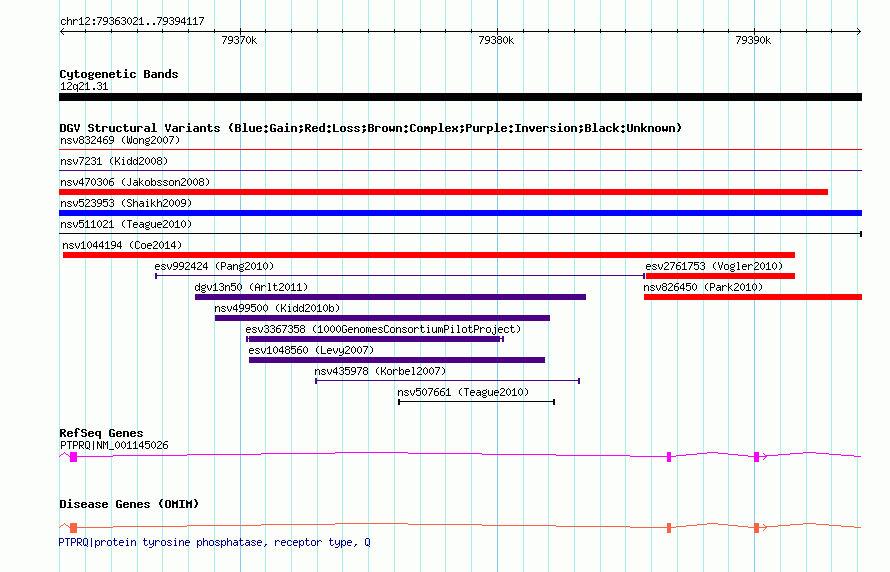
Task: Click the nsv832469 (Wong2007) variant label
Action: pyautogui.click(x=120, y=140)
